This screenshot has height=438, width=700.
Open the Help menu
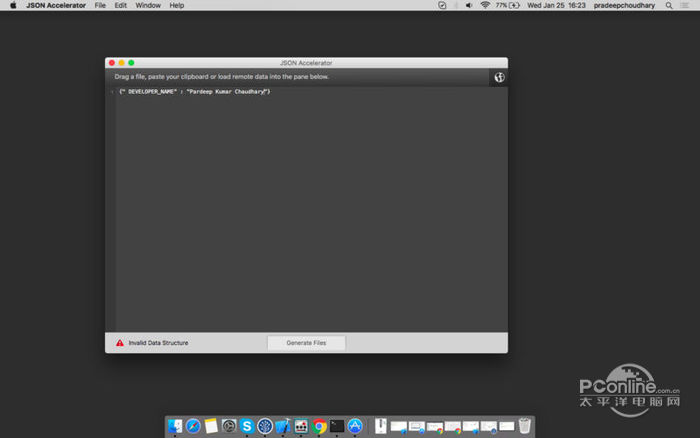[x=176, y=5]
